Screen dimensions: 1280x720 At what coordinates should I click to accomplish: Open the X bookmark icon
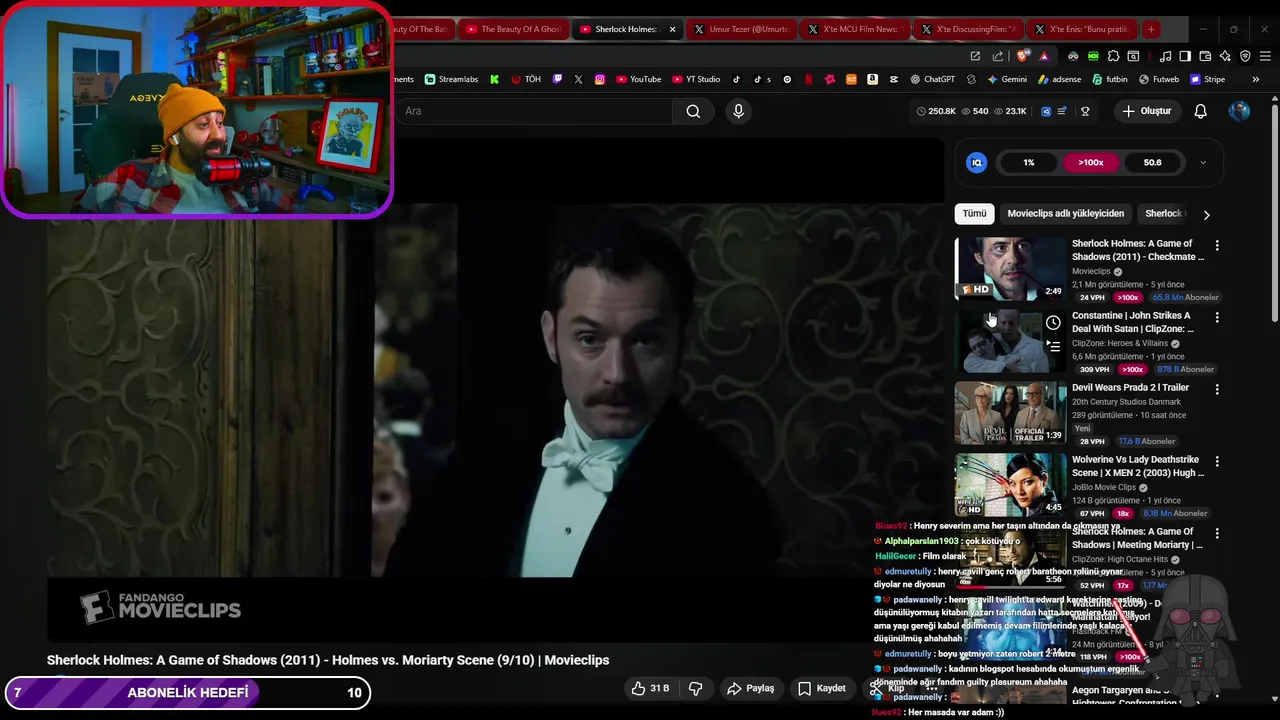tap(578, 79)
